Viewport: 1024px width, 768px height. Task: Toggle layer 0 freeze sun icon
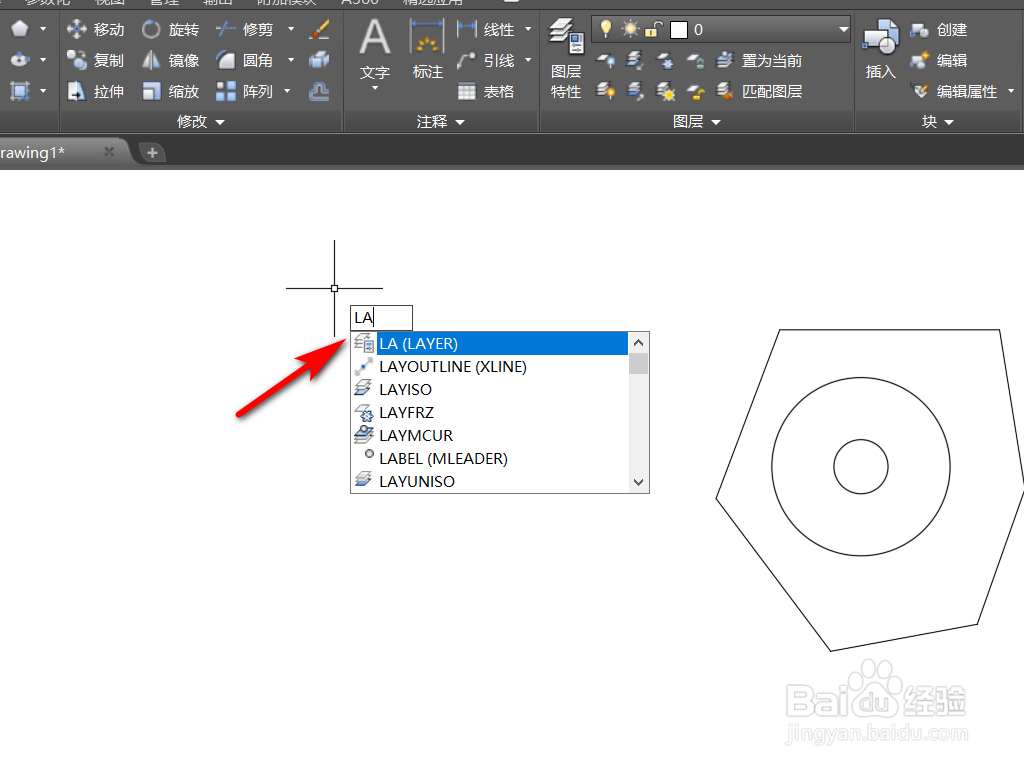[630, 29]
